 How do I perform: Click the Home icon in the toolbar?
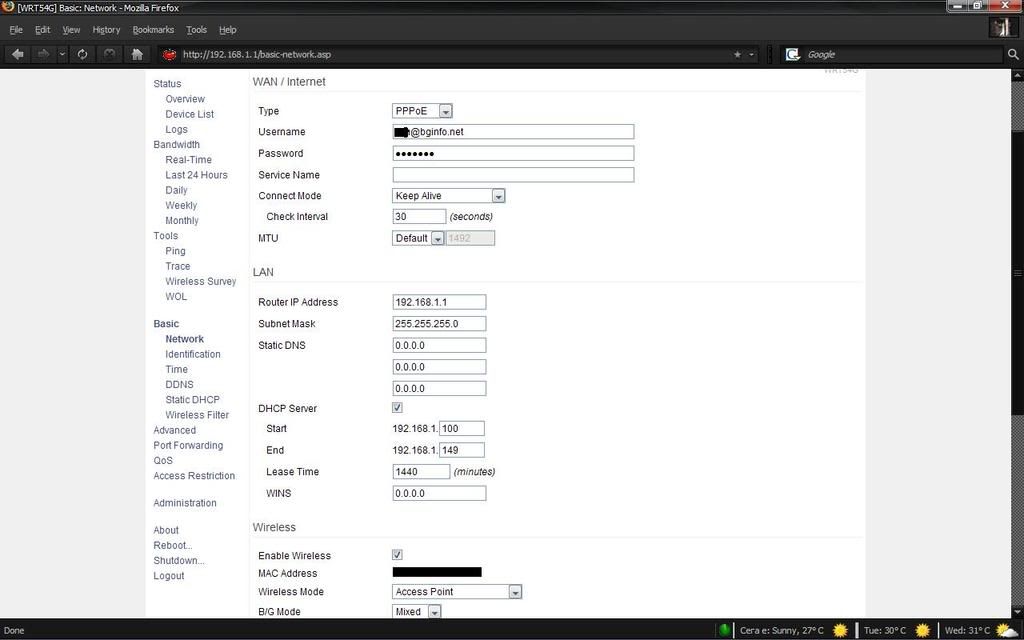(x=137, y=54)
